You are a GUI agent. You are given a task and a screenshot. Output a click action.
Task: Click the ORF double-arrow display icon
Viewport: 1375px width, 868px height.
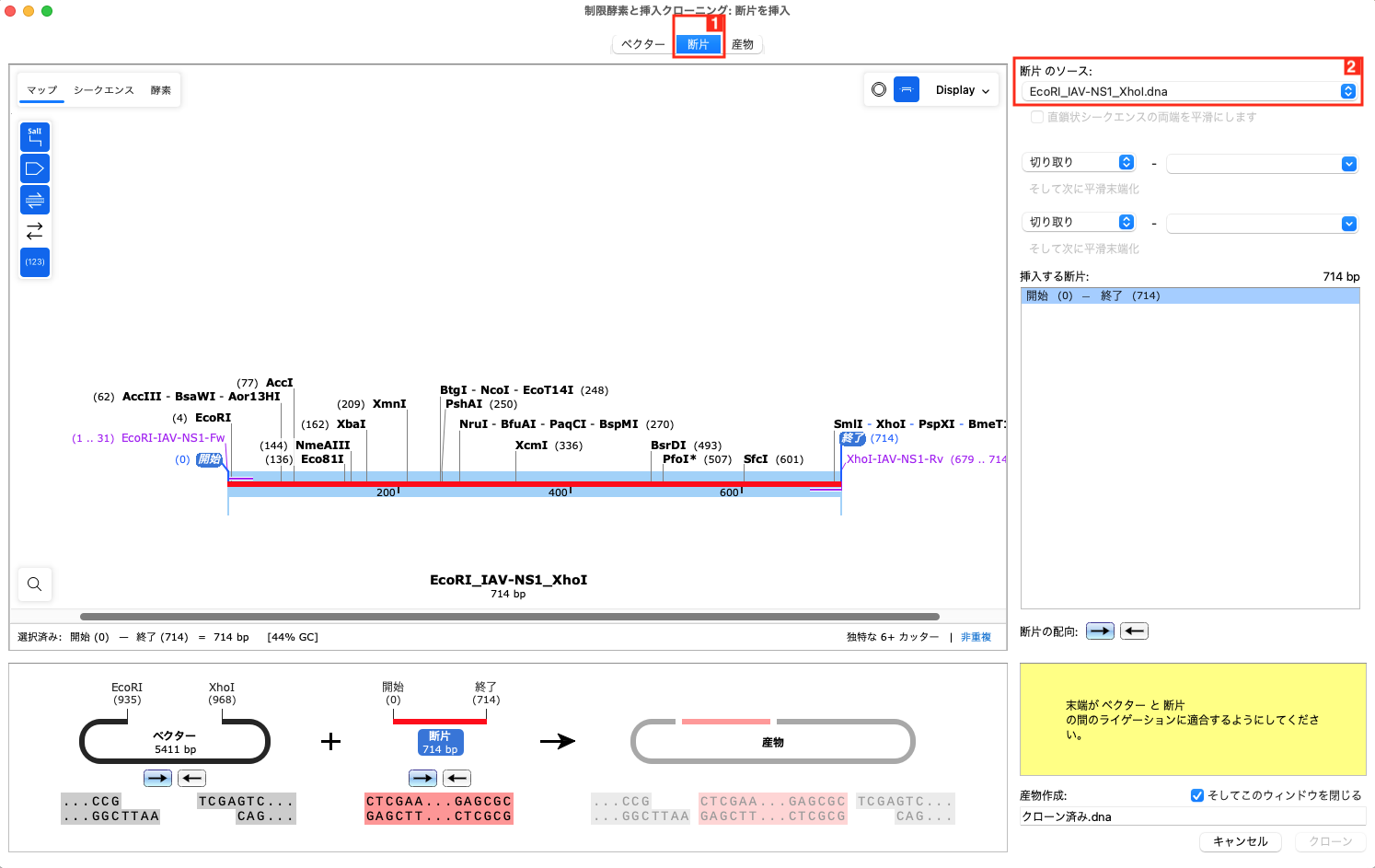pos(35,230)
